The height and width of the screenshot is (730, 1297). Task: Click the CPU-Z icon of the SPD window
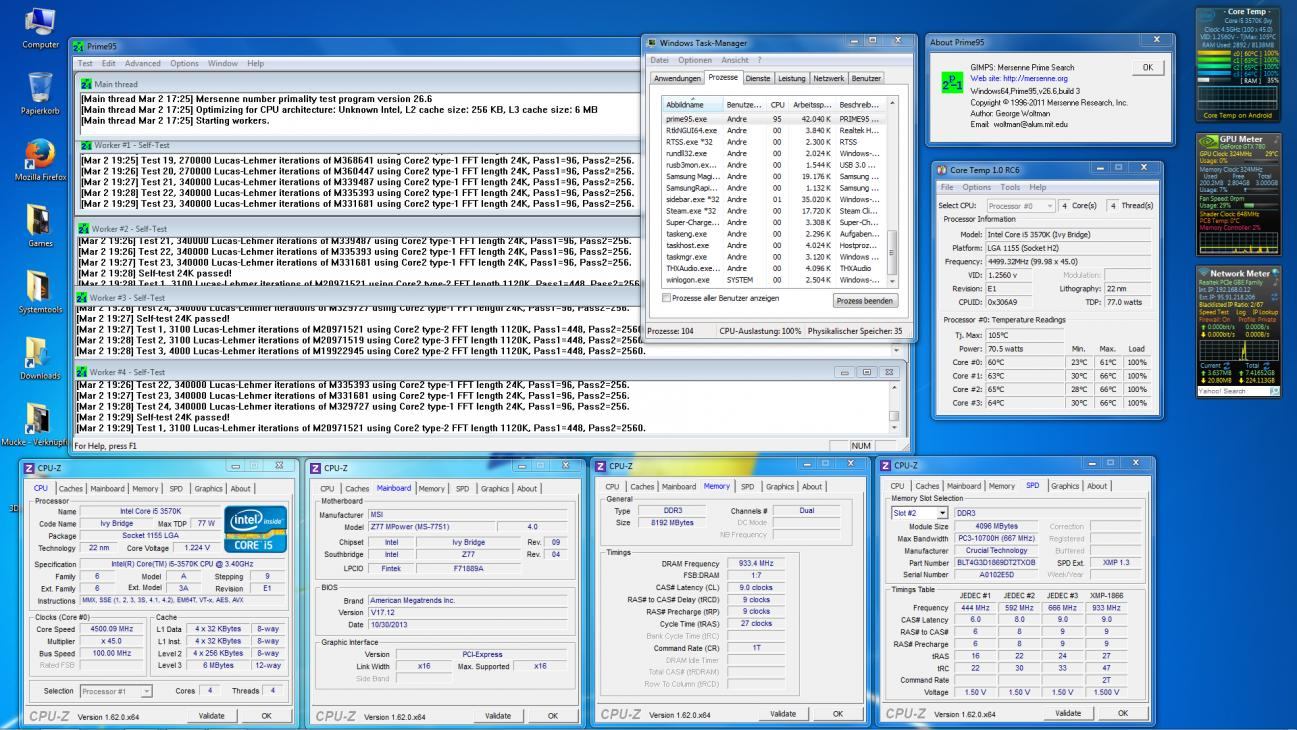tap(886, 465)
